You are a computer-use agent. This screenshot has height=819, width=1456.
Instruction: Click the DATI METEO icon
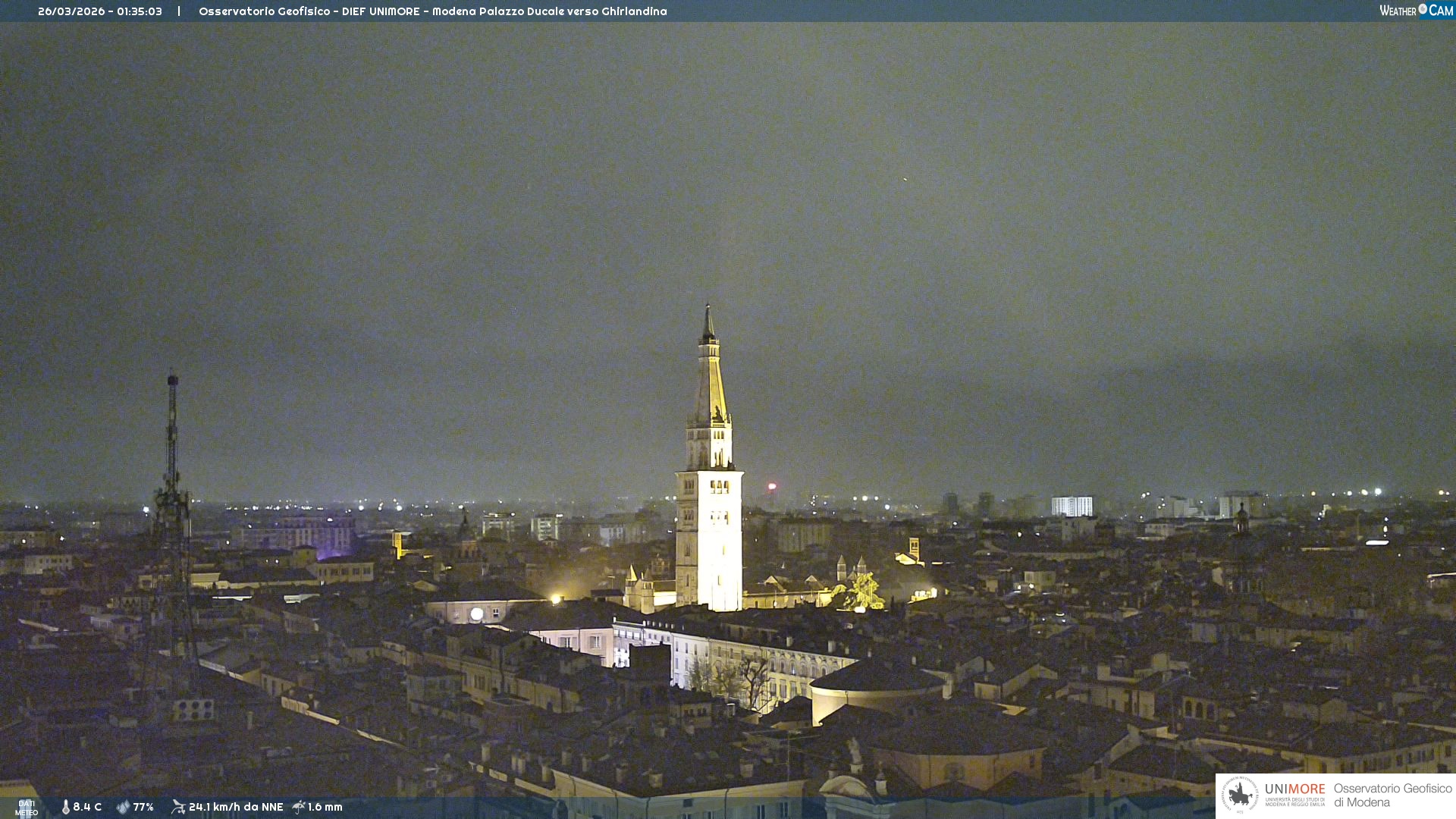pyautogui.click(x=26, y=808)
